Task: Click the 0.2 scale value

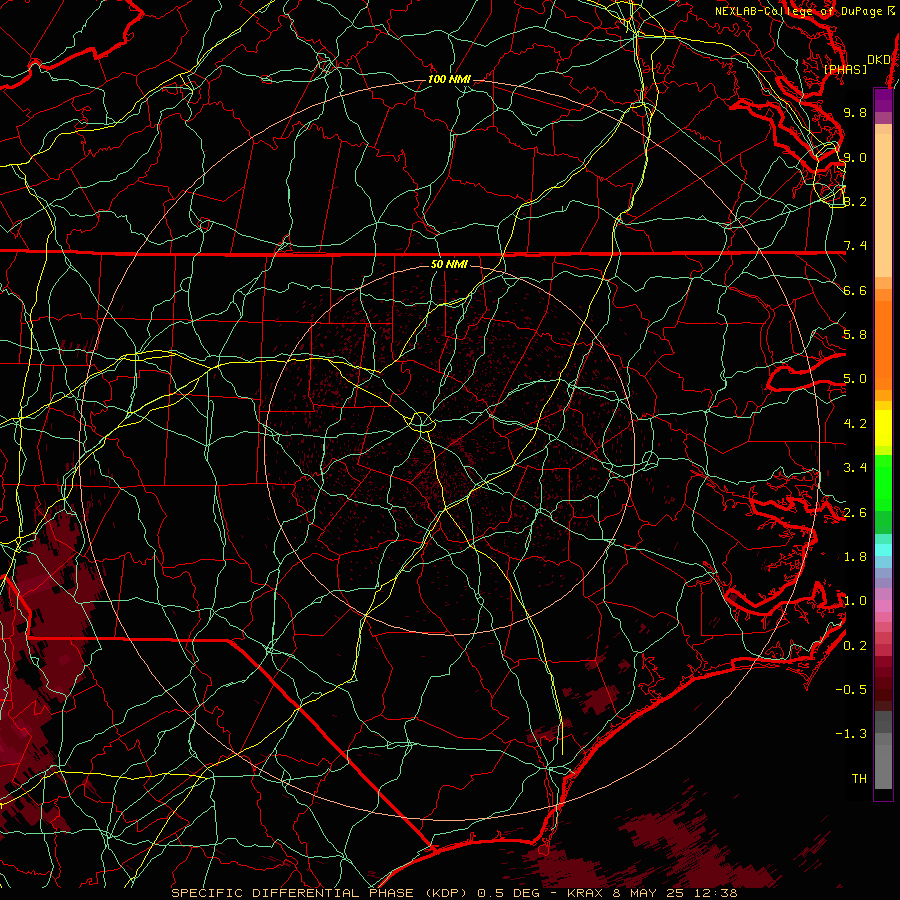Action: point(855,646)
